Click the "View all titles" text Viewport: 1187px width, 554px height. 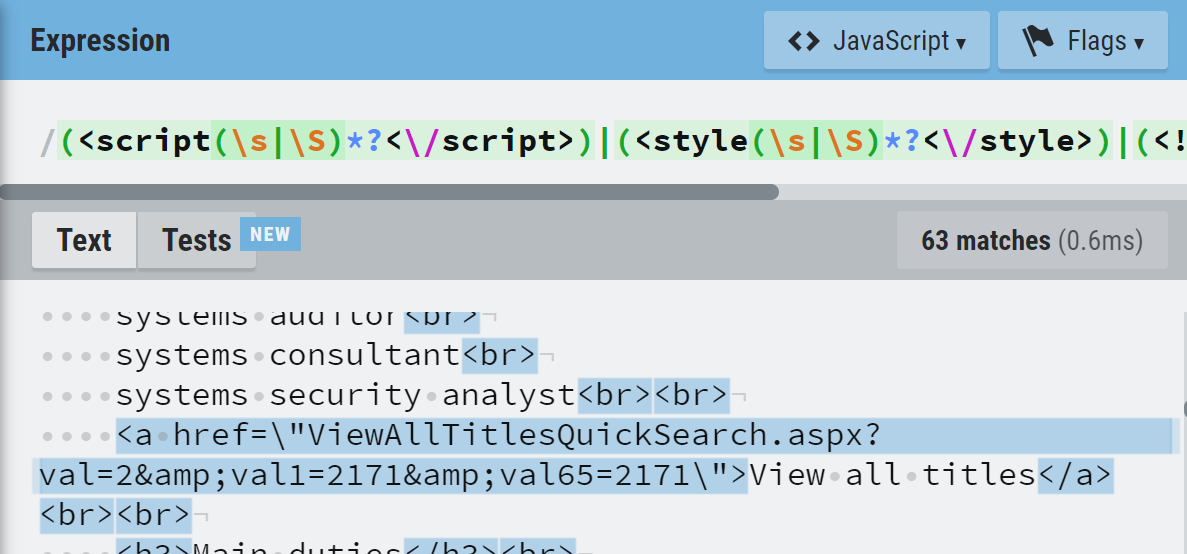[x=892, y=475]
